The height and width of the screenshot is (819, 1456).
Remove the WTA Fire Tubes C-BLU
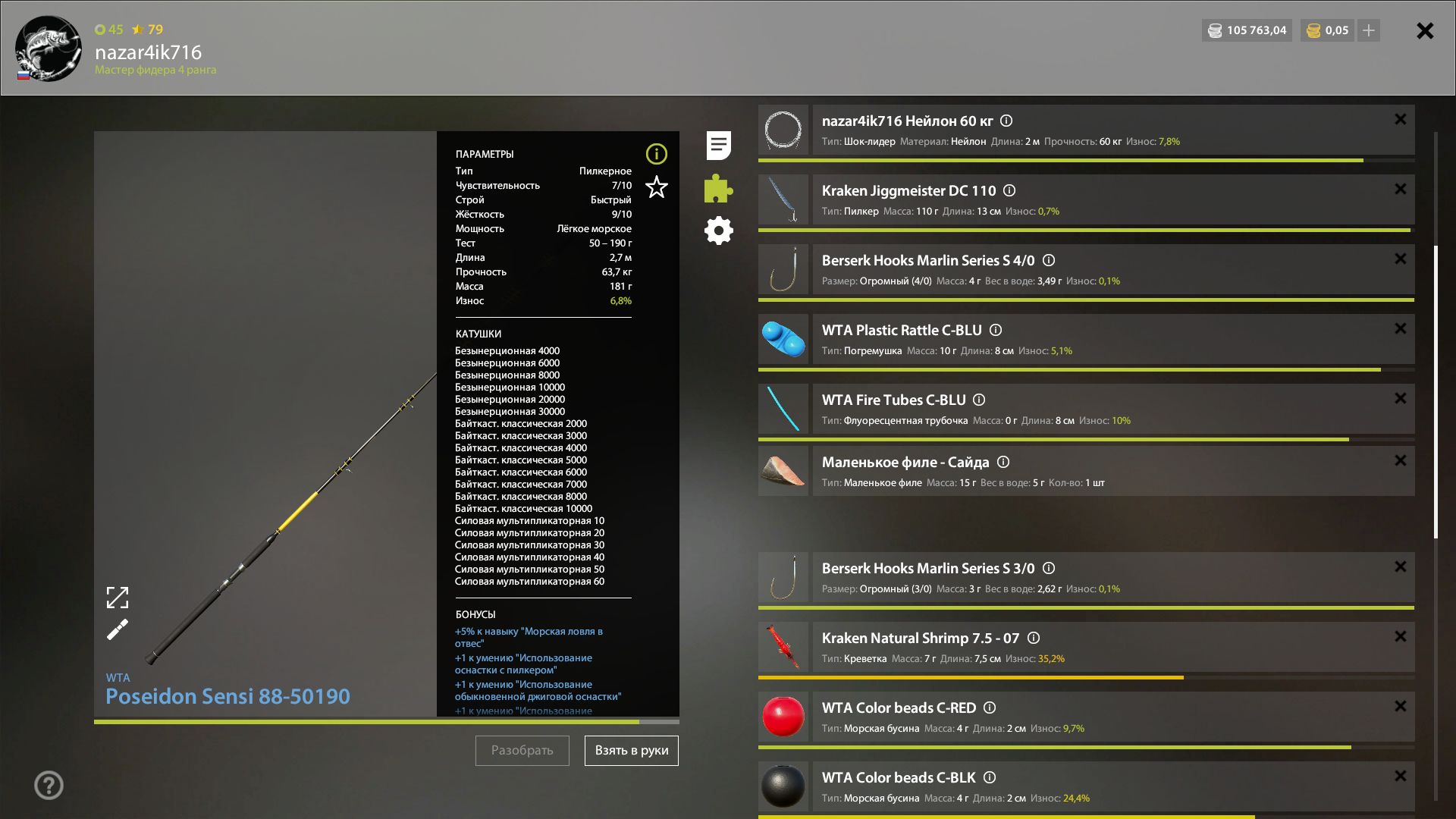coord(1400,399)
